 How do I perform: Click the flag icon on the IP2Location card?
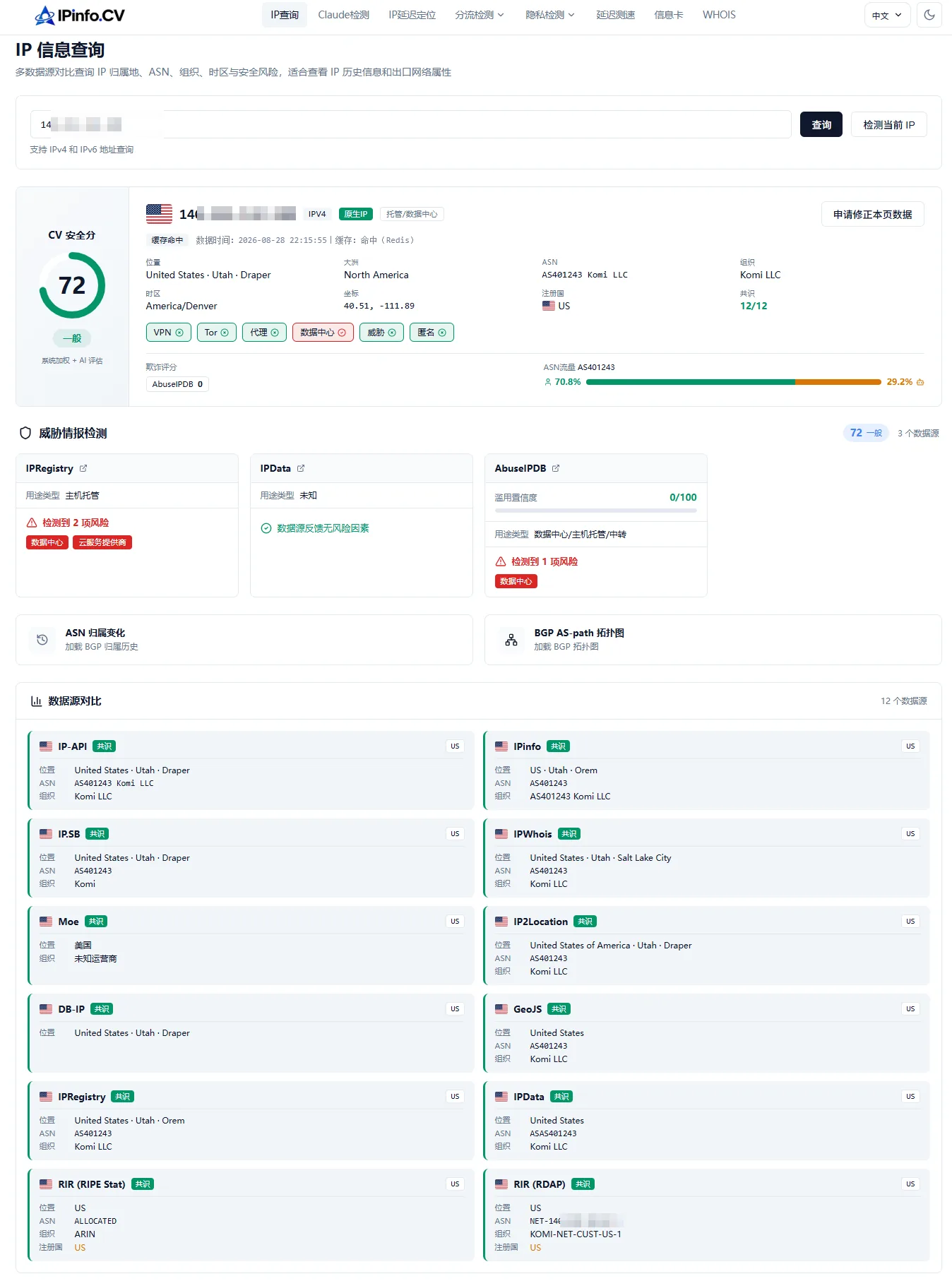click(x=501, y=922)
